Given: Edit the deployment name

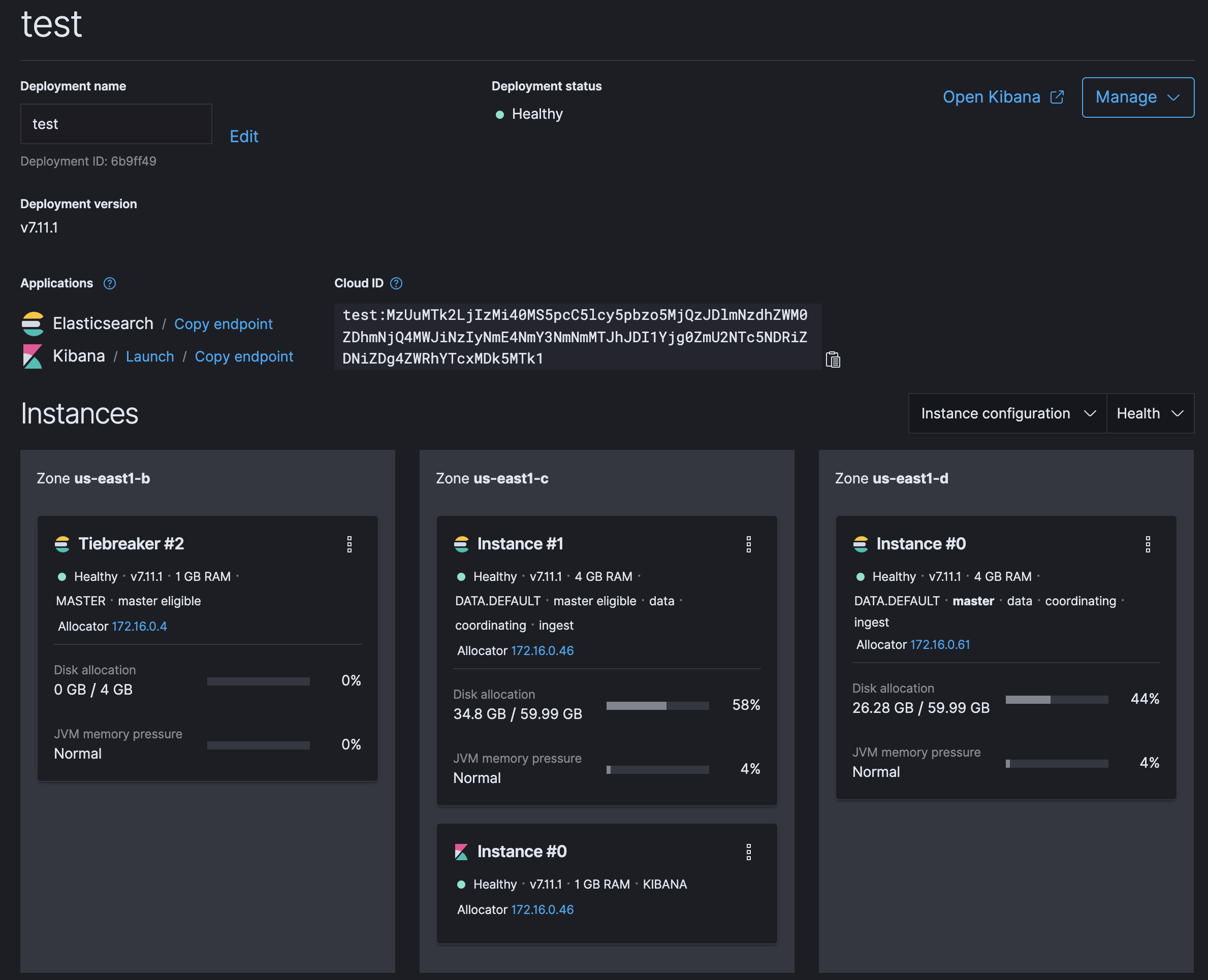Looking at the screenshot, I should 244,136.
